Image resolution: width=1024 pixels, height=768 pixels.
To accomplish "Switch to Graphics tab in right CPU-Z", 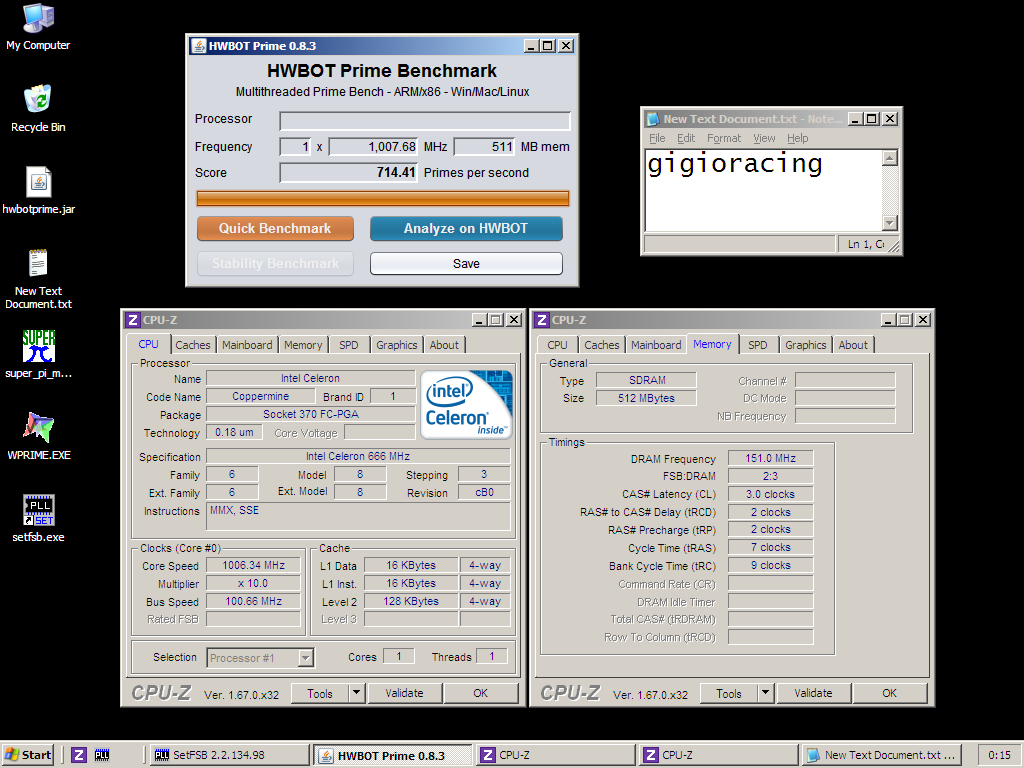I will pyautogui.click(x=805, y=345).
